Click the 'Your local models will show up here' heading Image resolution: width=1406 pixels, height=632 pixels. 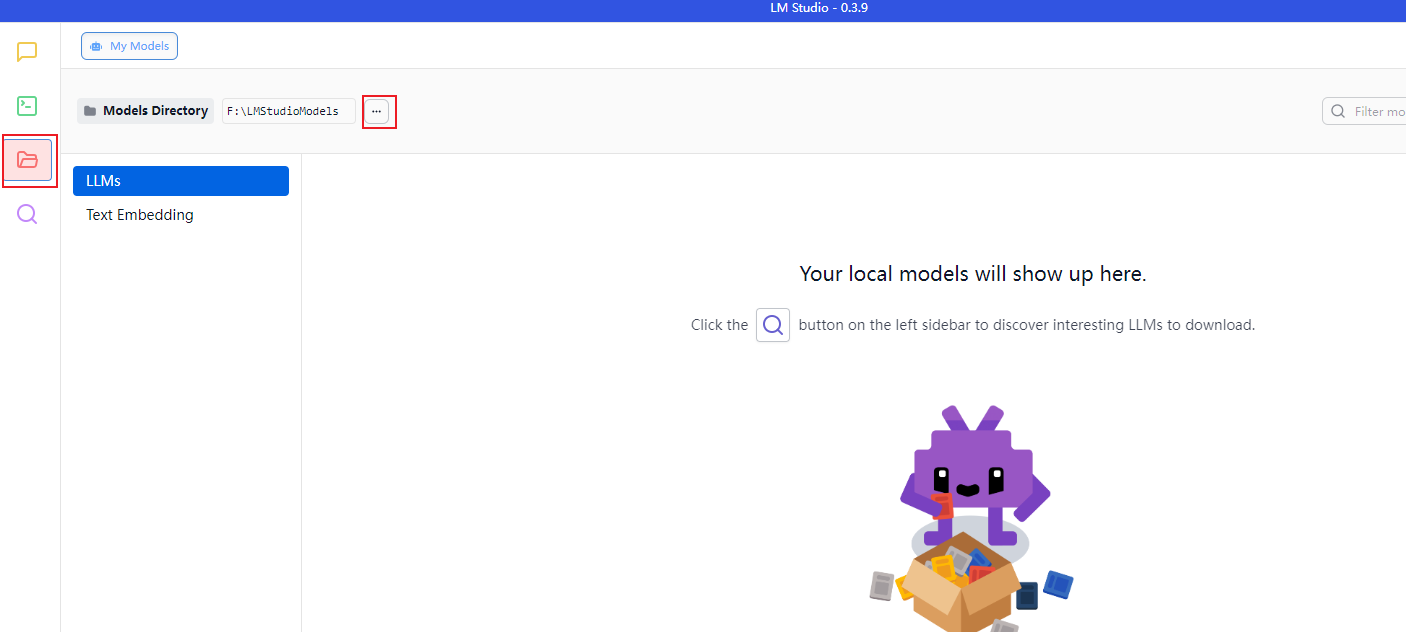tap(972, 274)
